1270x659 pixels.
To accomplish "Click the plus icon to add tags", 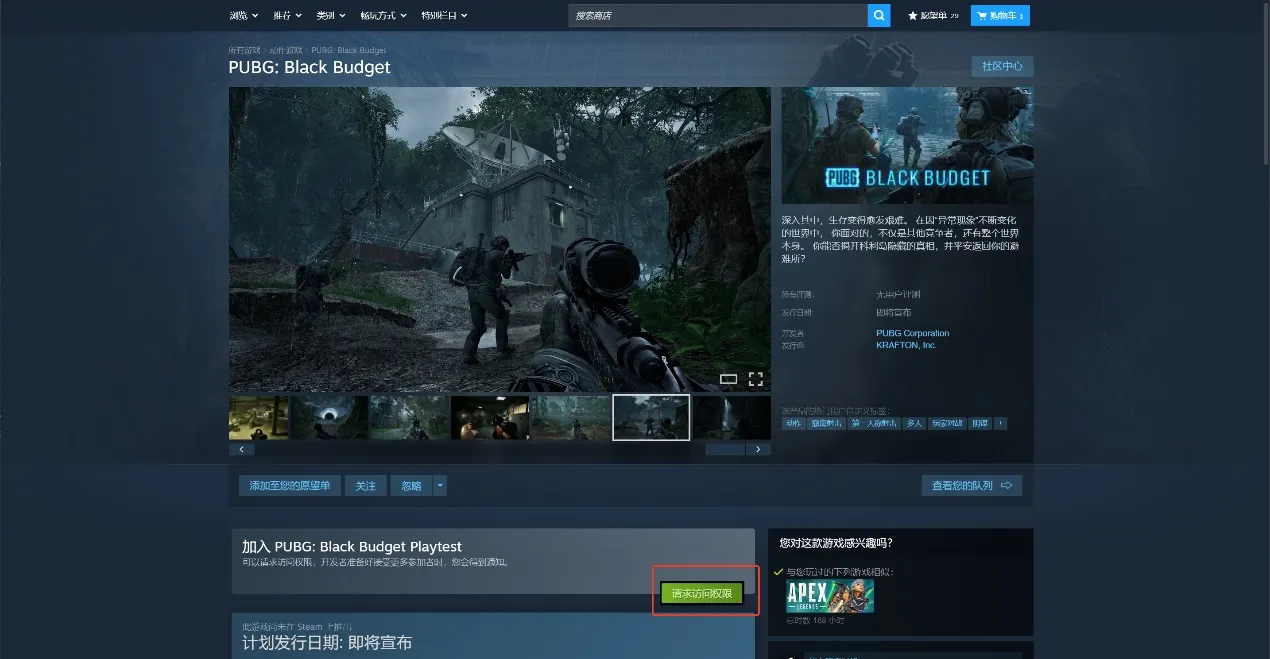I will coord(1000,423).
